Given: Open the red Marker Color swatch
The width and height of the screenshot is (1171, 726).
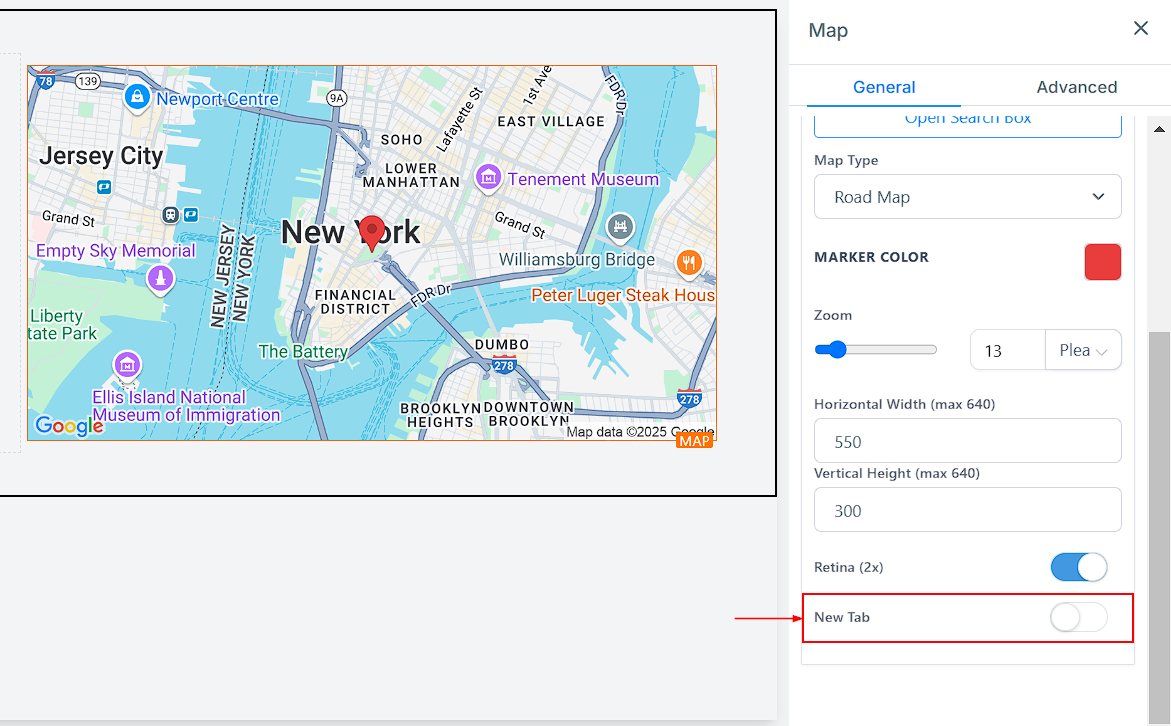Looking at the screenshot, I should tap(1102, 262).
